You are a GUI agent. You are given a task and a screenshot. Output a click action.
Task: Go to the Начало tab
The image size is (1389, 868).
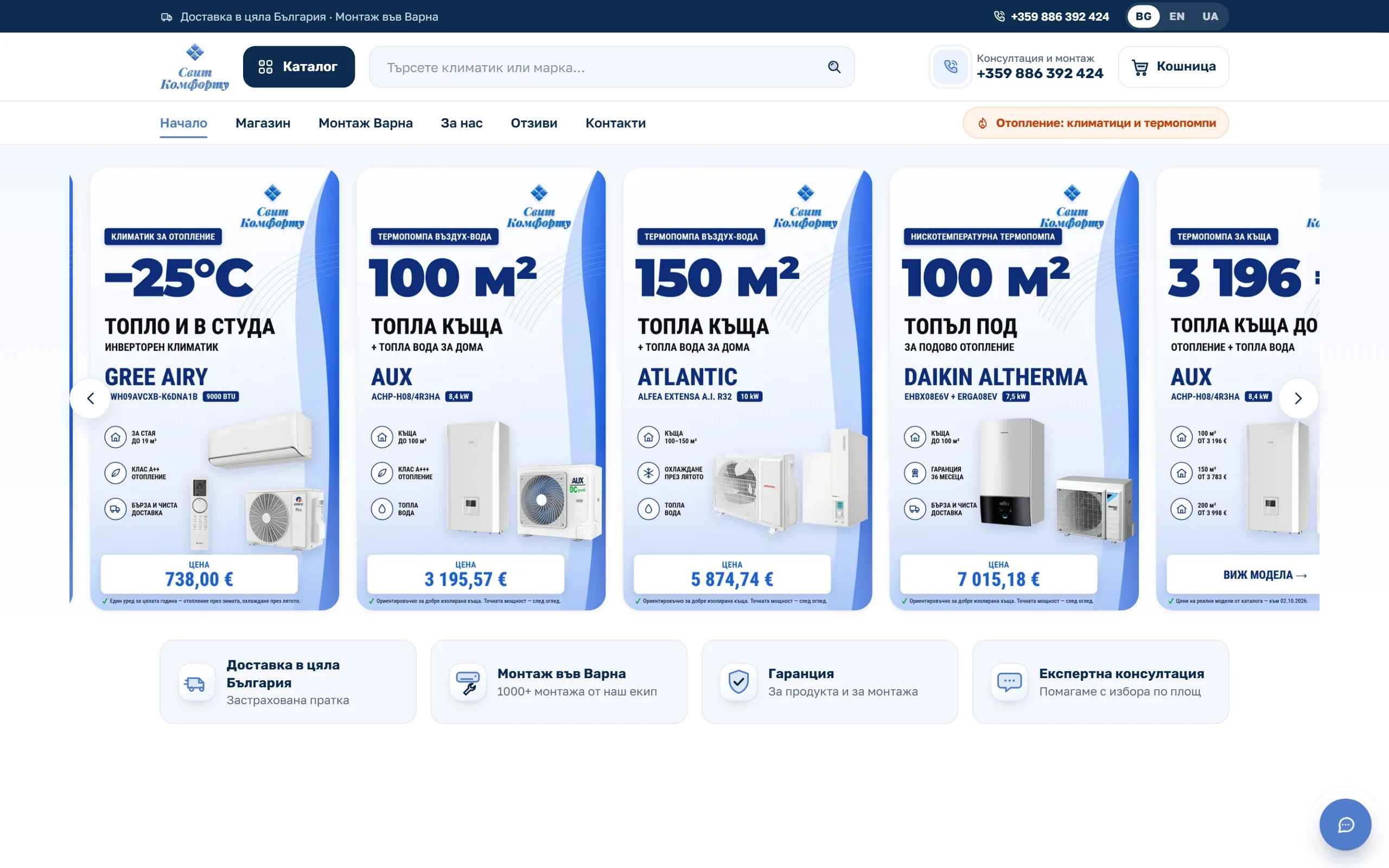[184, 123]
